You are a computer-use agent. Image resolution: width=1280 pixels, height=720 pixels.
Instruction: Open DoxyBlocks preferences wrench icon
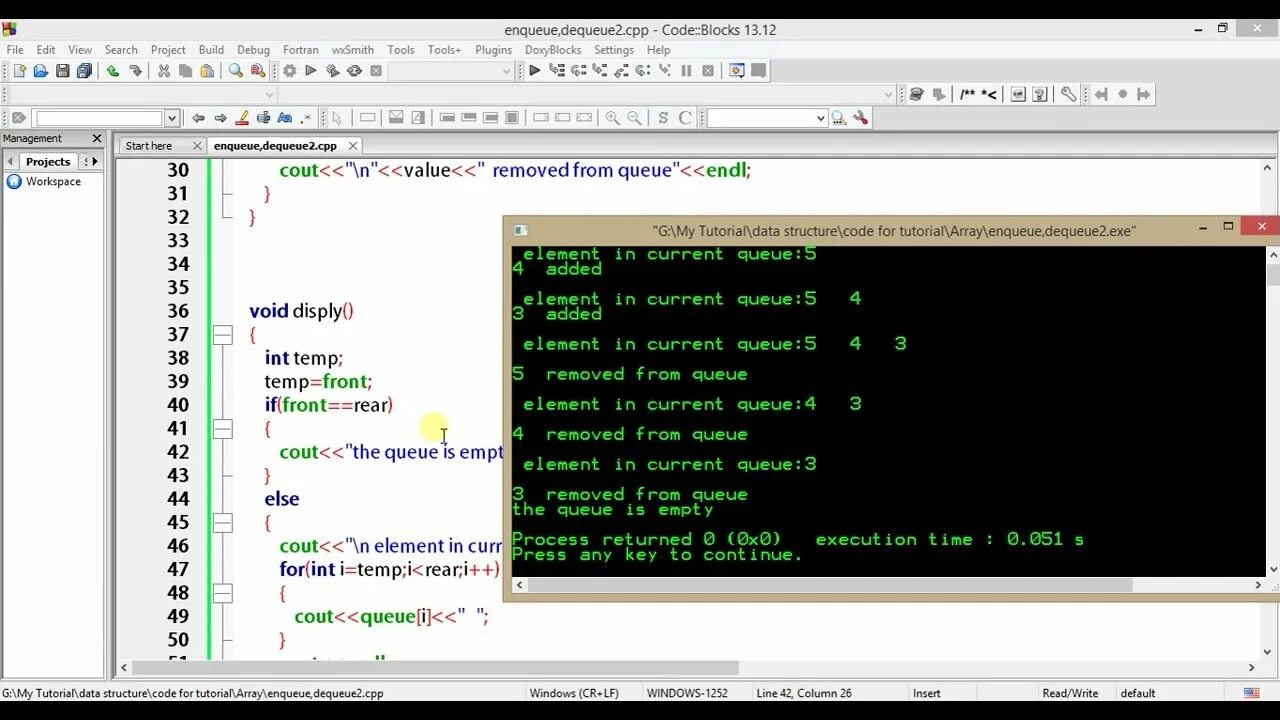[x=1069, y=94]
